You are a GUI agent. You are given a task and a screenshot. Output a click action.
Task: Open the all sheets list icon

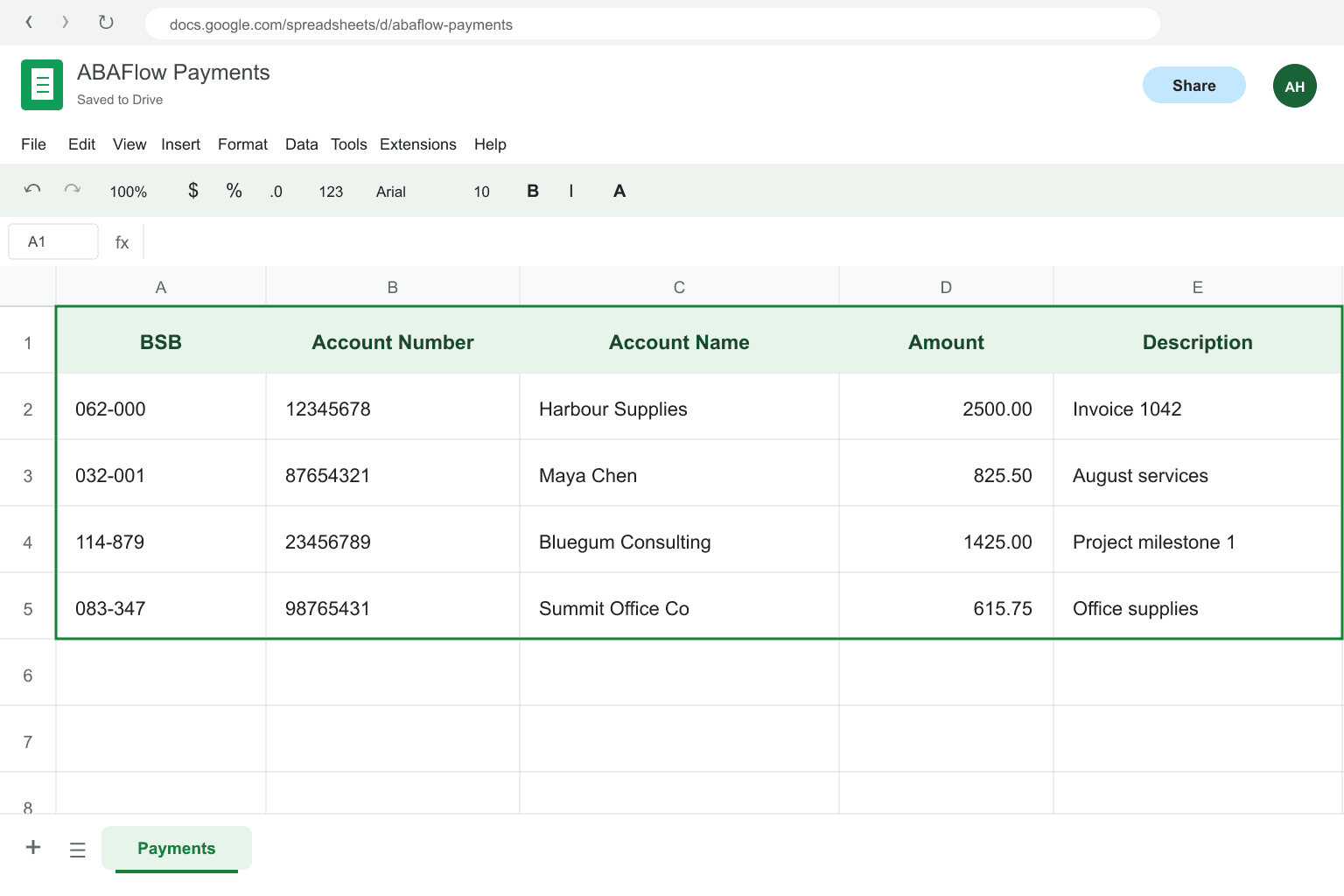(78, 849)
